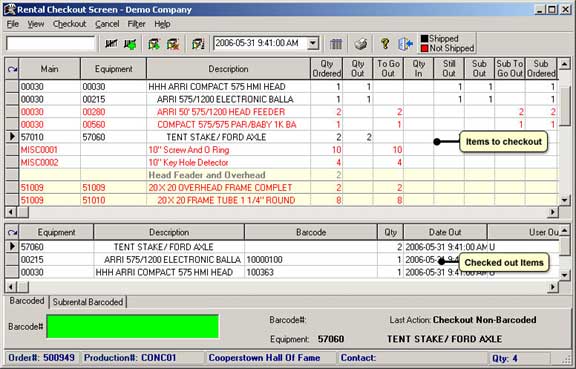Image resolution: width=576 pixels, height=369 pixels.
Task: Open the Checkout menu
Action: (x=69, y=24)
